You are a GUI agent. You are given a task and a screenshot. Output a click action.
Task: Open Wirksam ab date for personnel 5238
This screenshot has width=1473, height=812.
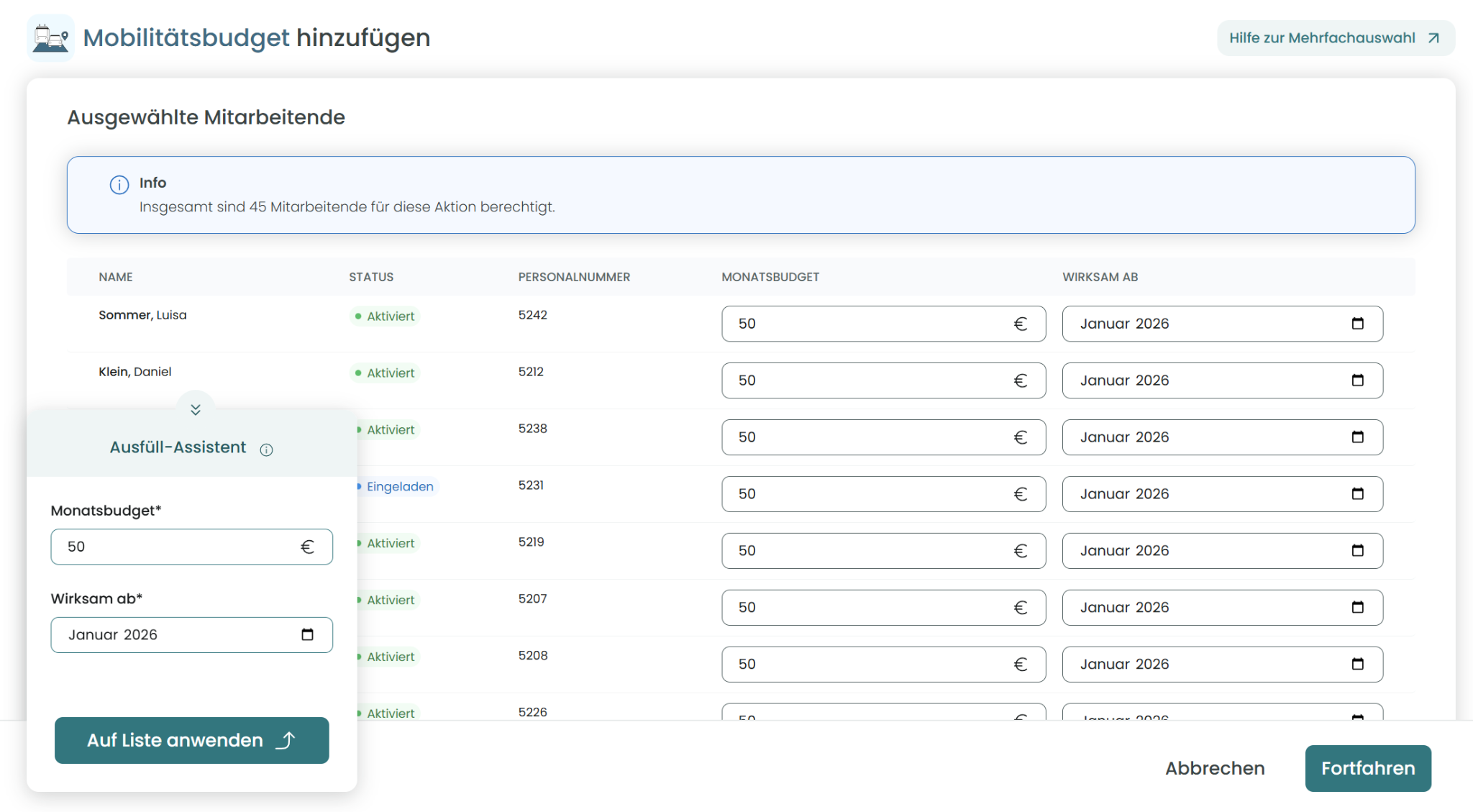coord(1208,437)
